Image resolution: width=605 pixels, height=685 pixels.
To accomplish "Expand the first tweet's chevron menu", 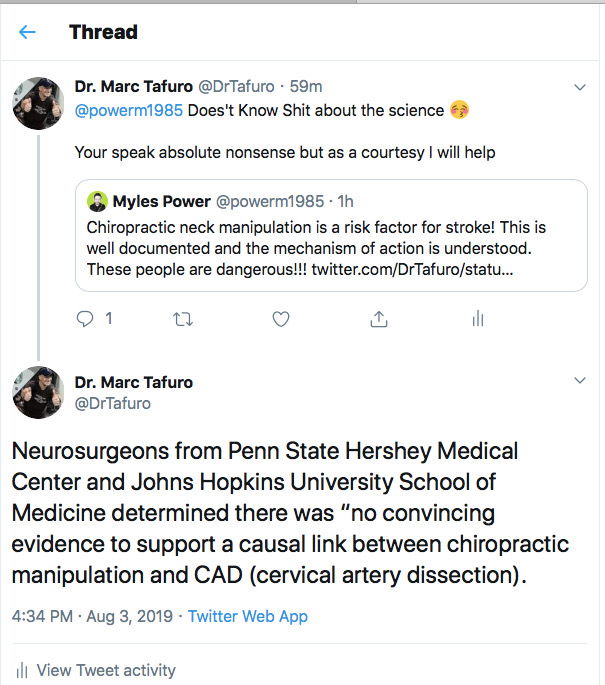I will click(x=579, y=88).
